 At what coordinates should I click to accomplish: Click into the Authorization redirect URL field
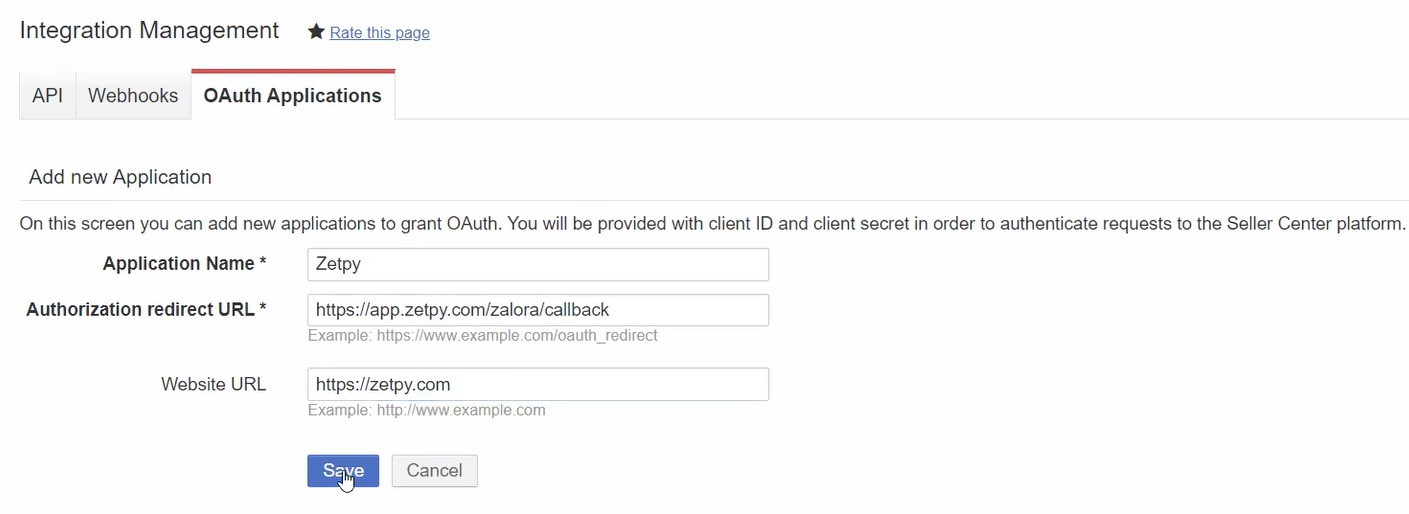click(x=538, y=310)
